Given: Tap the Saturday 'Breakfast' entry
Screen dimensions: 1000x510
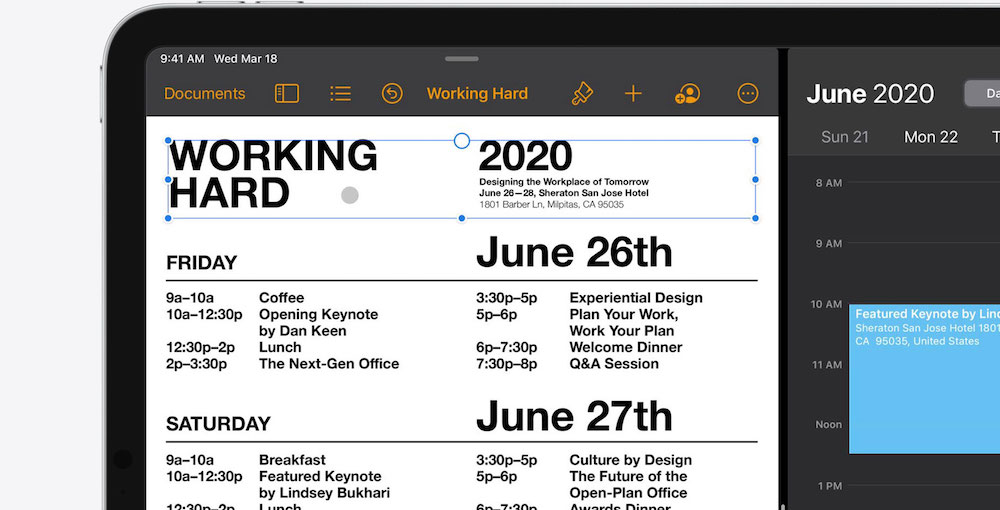Looking at the screenshot, I should coord(292,460).
